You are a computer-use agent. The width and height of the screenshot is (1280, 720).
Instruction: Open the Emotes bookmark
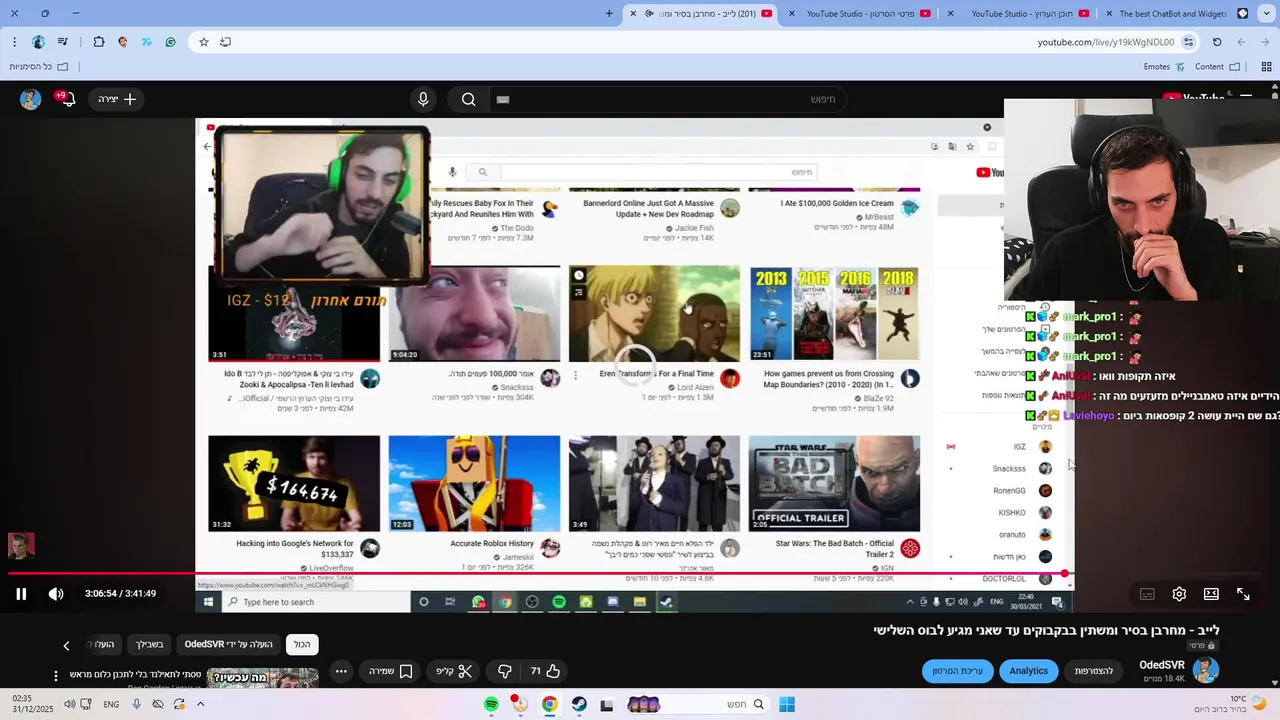[x=1164, y=67]
